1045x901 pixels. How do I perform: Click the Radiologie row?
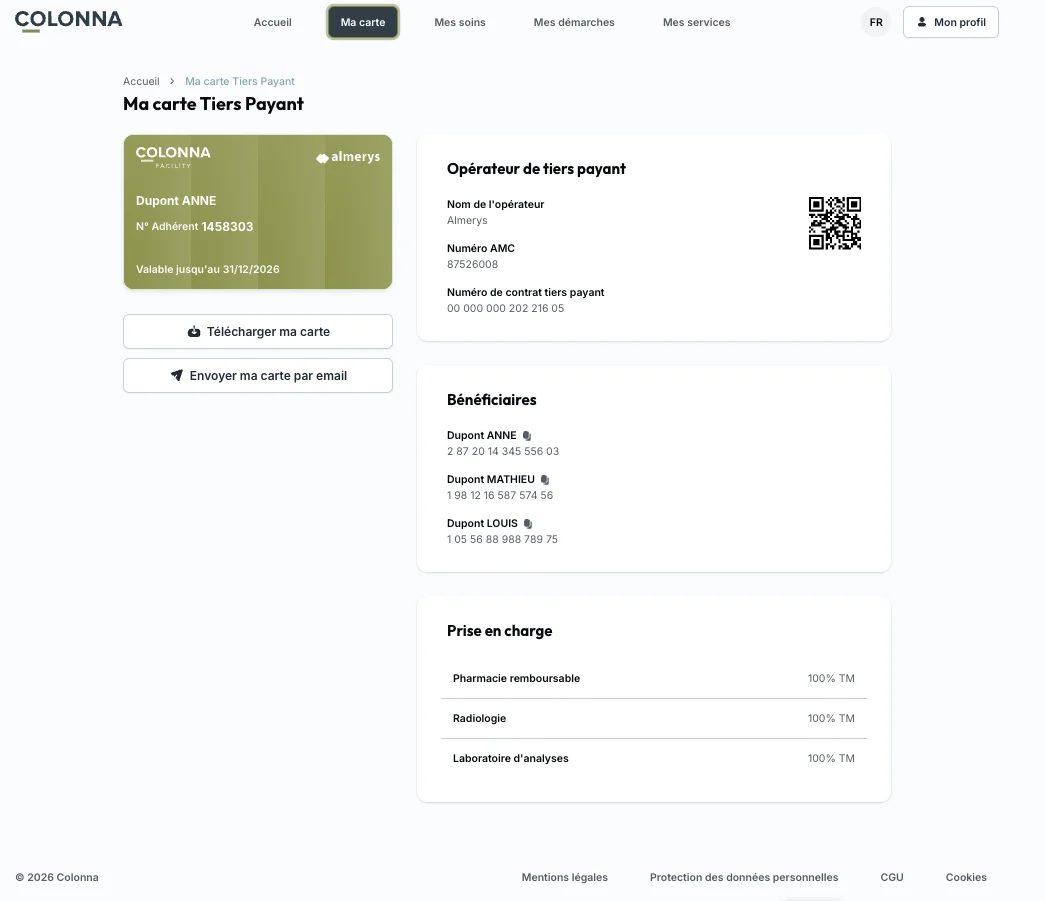(654, 718)
